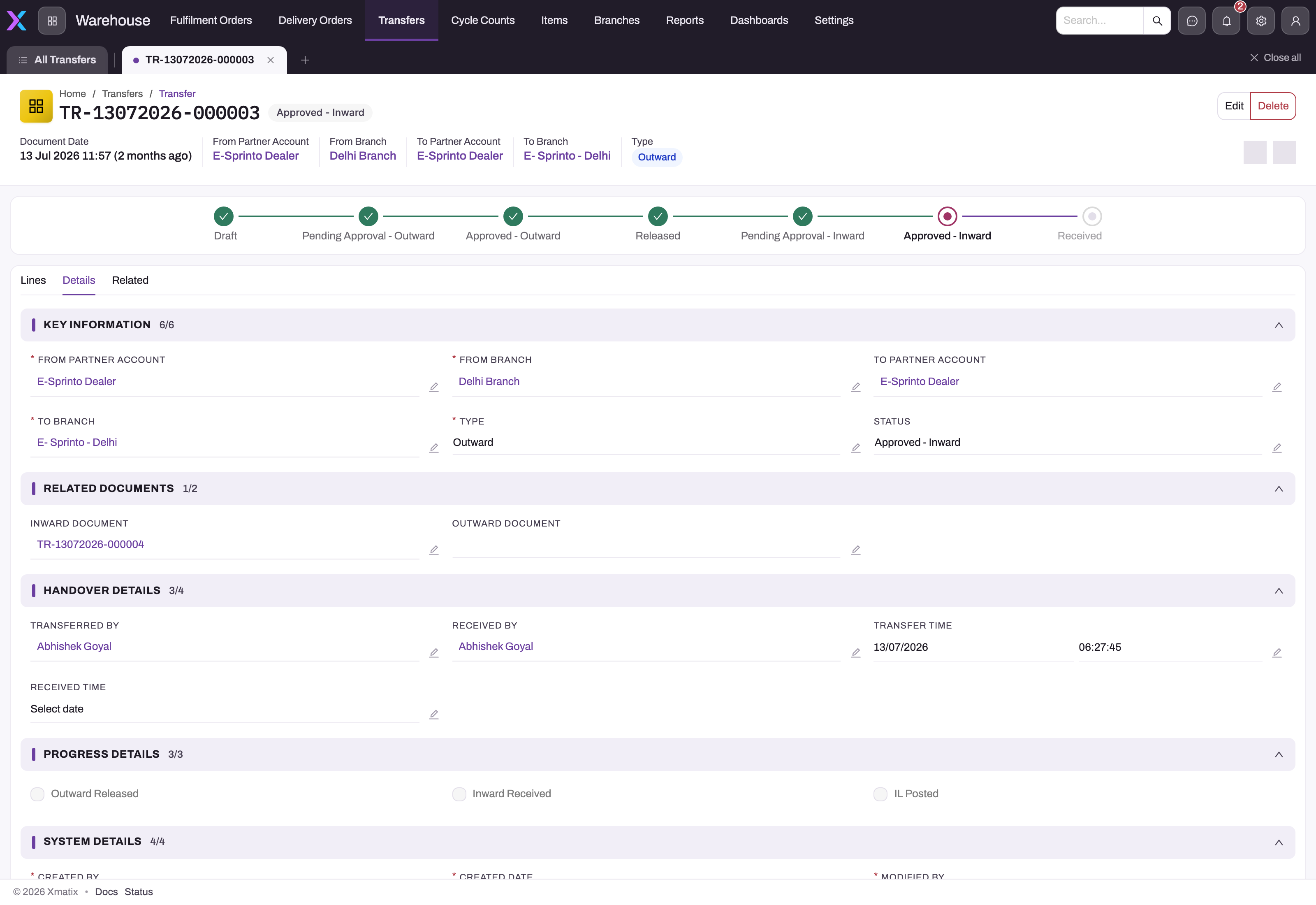The image size is (1316, 905).
Task: Switch to the Lines tab
Action: coord(33,280)
